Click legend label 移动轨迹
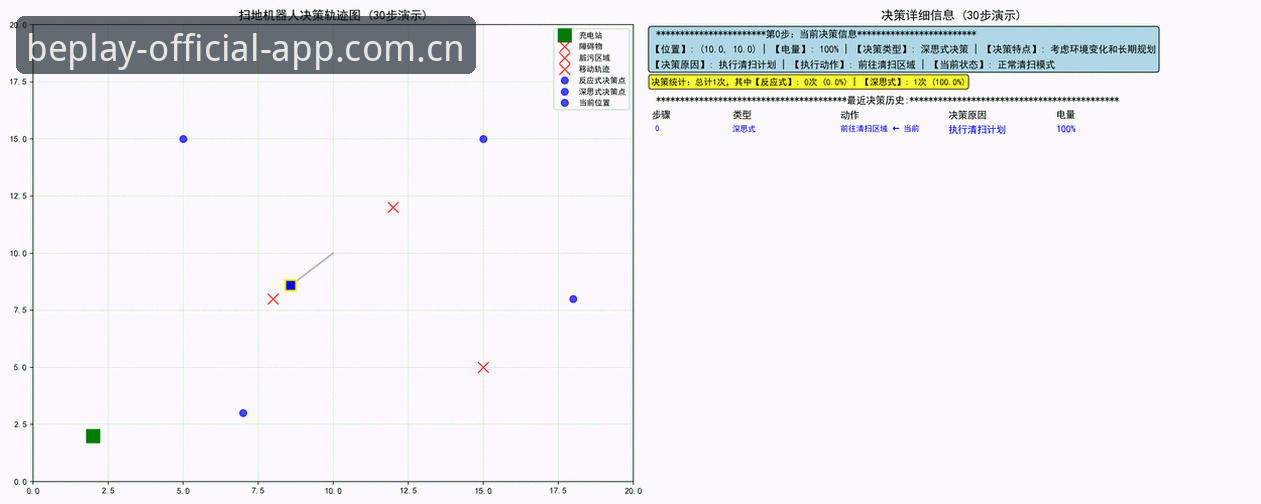 point(594,69)
